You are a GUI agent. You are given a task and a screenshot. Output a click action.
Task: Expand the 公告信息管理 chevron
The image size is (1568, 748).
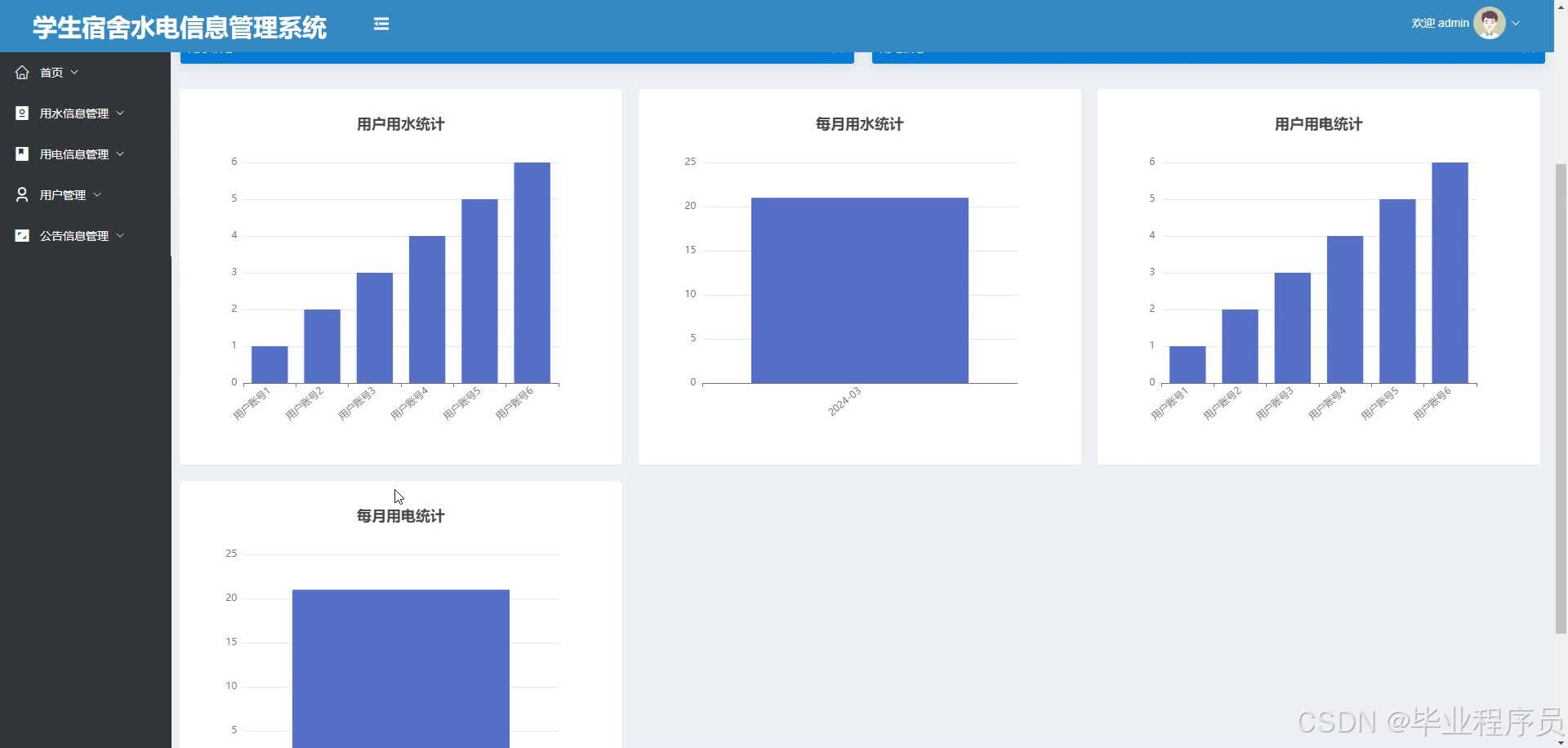[120, 236]
